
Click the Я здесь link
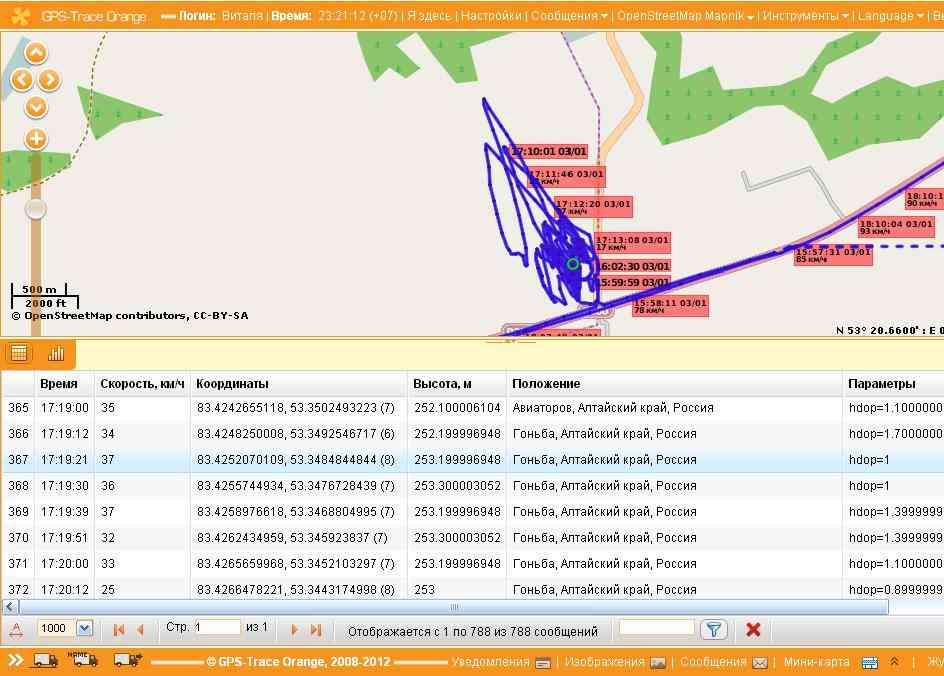tap(429, 16)
